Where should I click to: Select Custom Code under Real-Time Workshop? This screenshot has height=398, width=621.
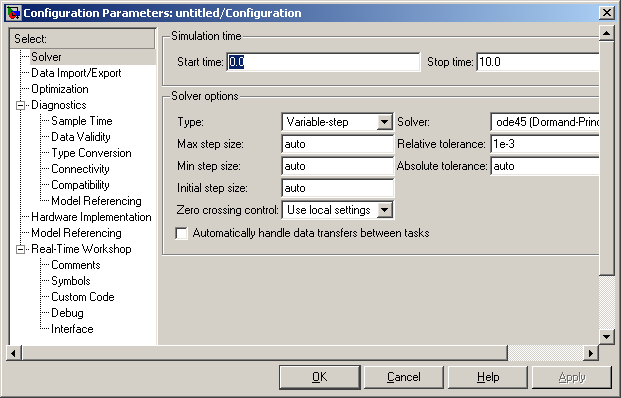(x=83, y=297)
